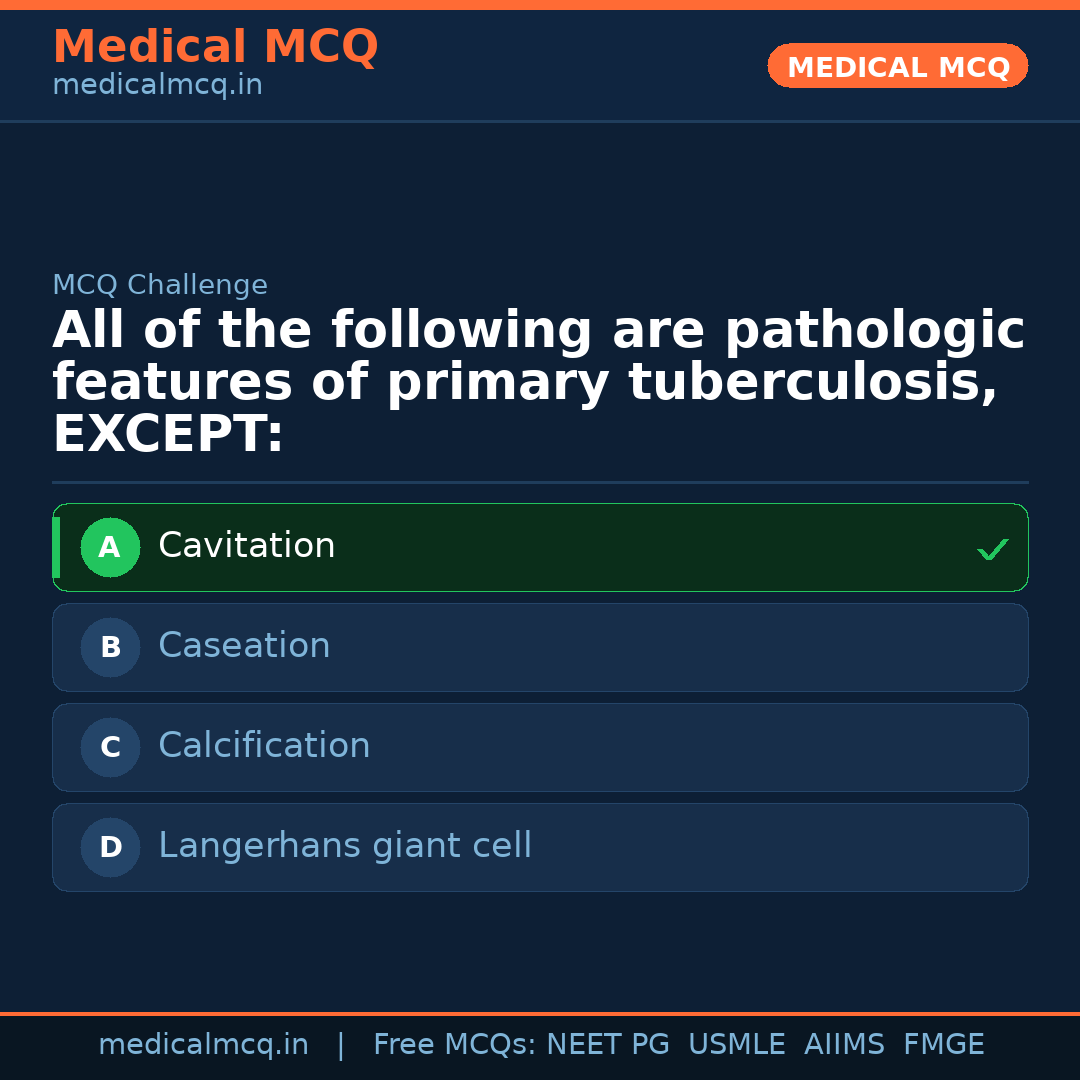
Task: Click the Medical MCQ orange title
Action: 215,47
